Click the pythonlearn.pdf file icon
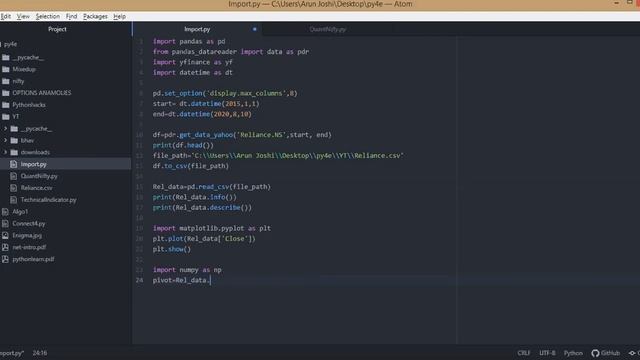 pos(5,259)
